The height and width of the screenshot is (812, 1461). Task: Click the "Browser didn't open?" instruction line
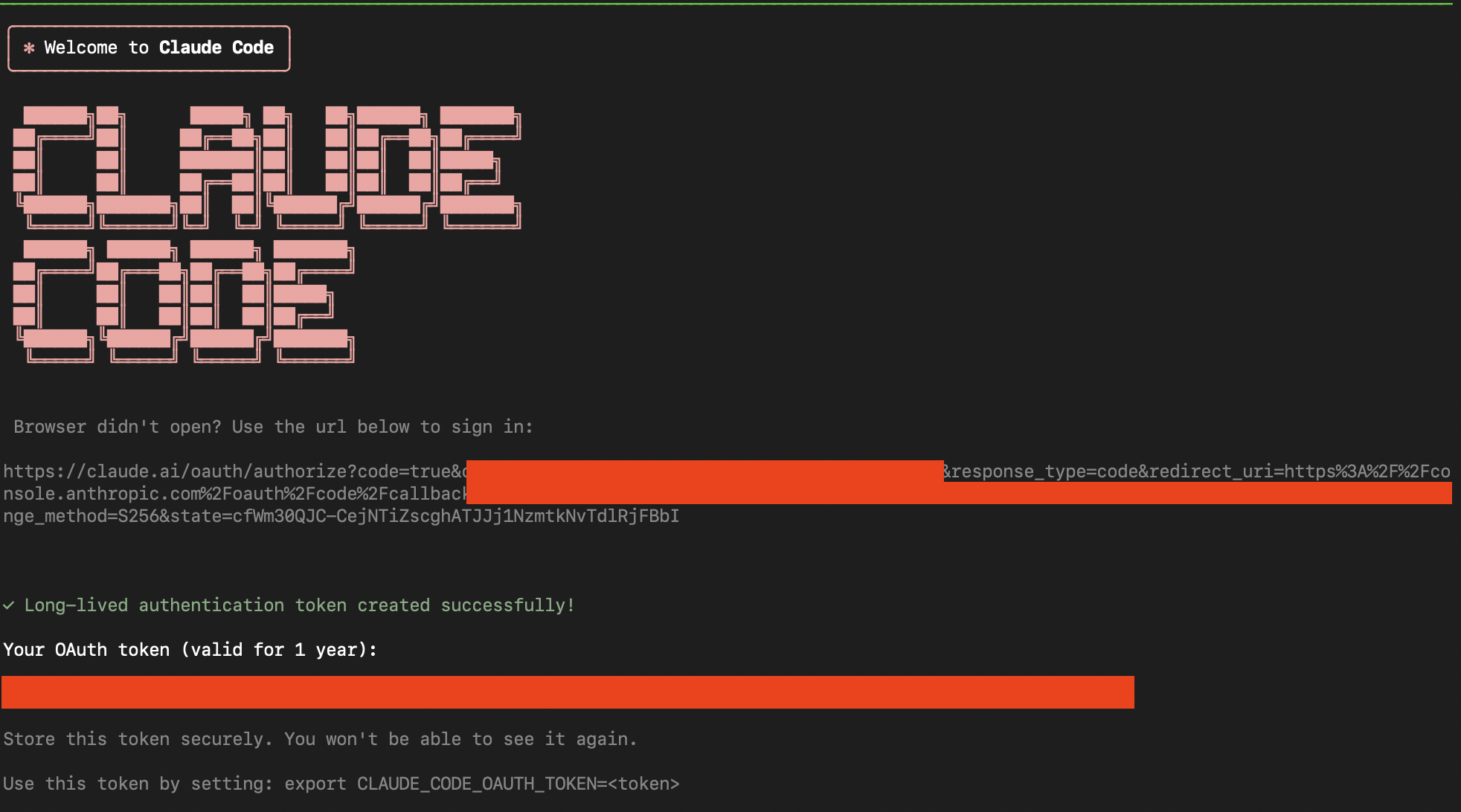(273, 427)
